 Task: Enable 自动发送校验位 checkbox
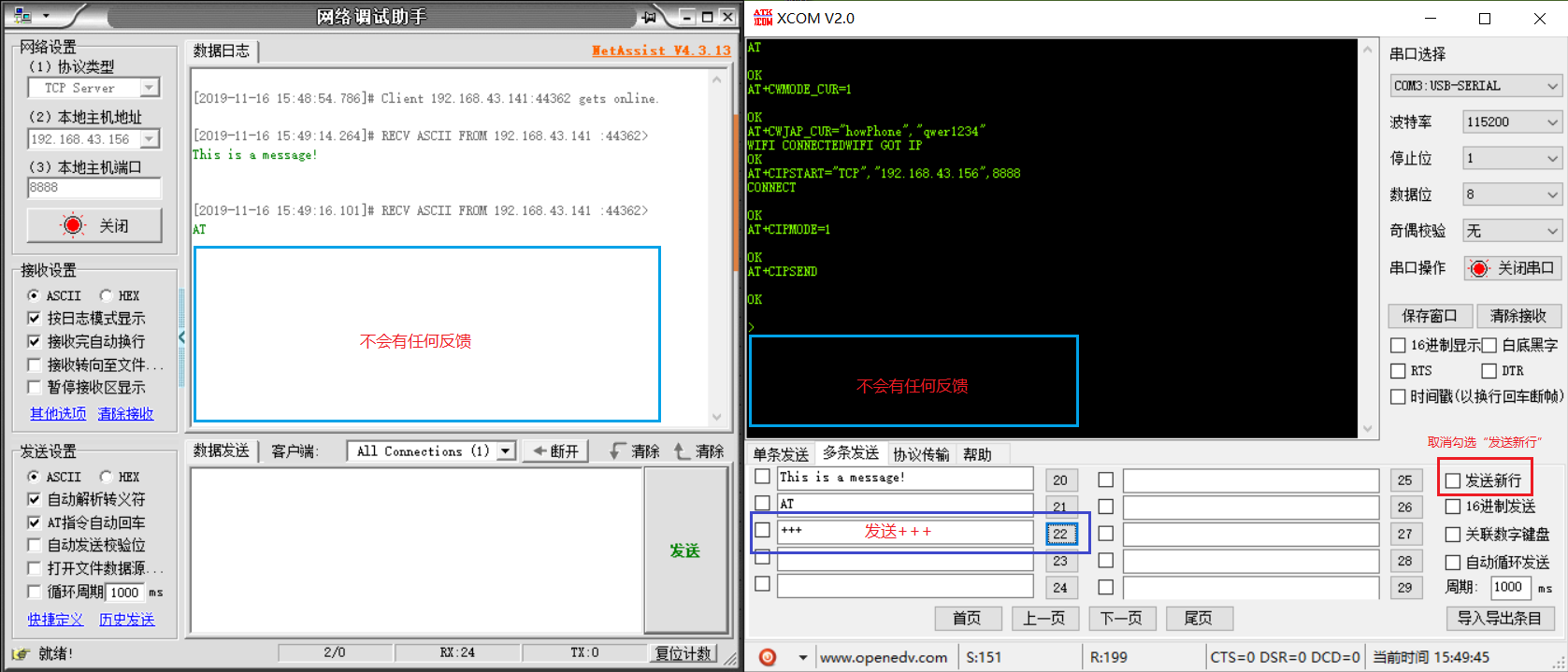pyautogui.click(x=35, y=545)
